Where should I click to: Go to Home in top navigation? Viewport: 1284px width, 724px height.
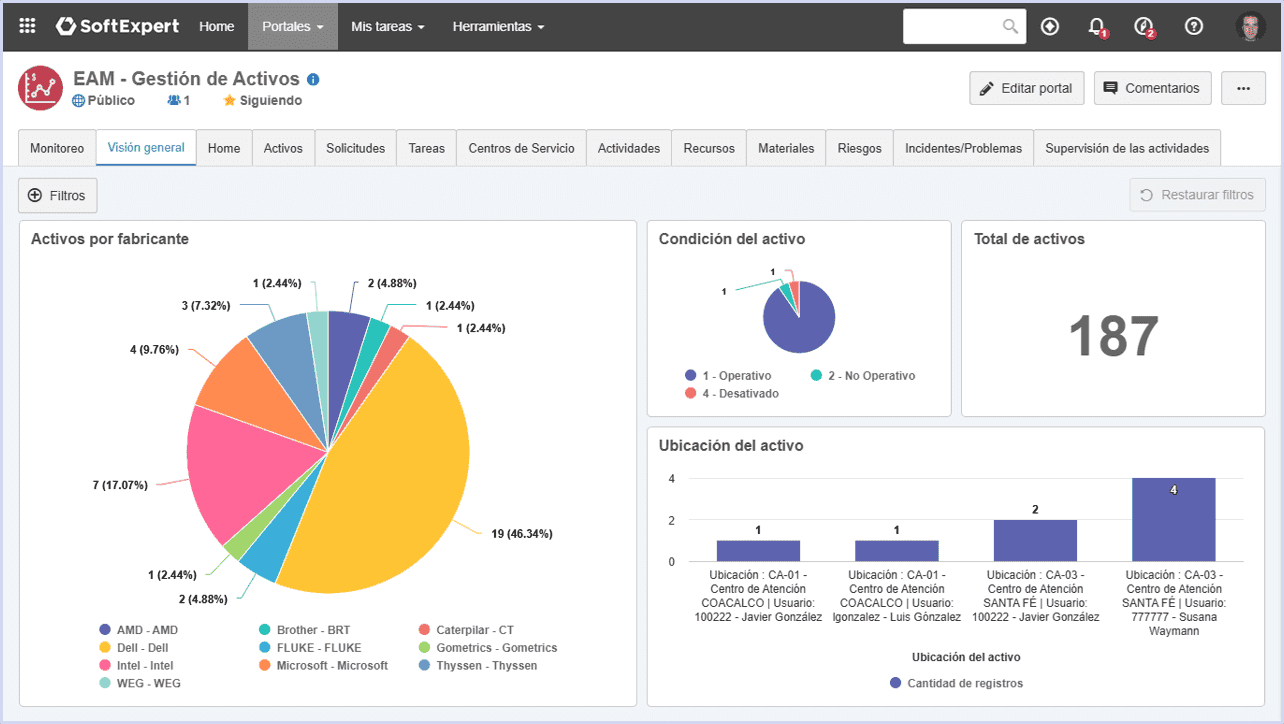click(x=216, y=27)
